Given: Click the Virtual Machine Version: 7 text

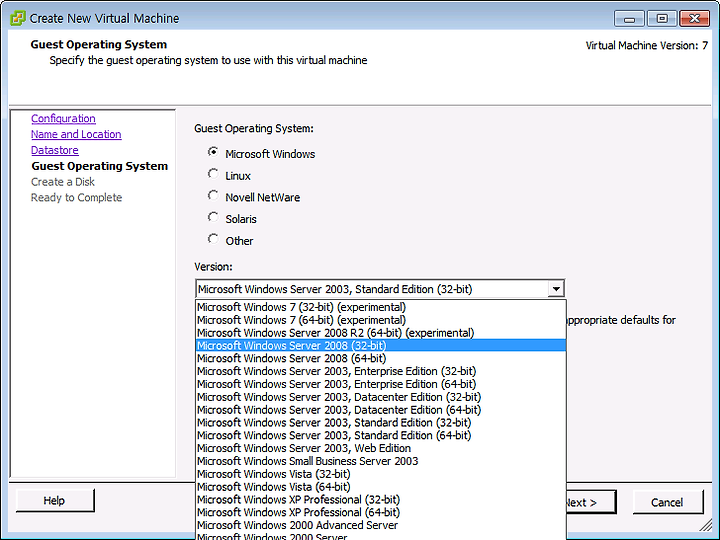Looking at the screenshot, I should 647,45.
